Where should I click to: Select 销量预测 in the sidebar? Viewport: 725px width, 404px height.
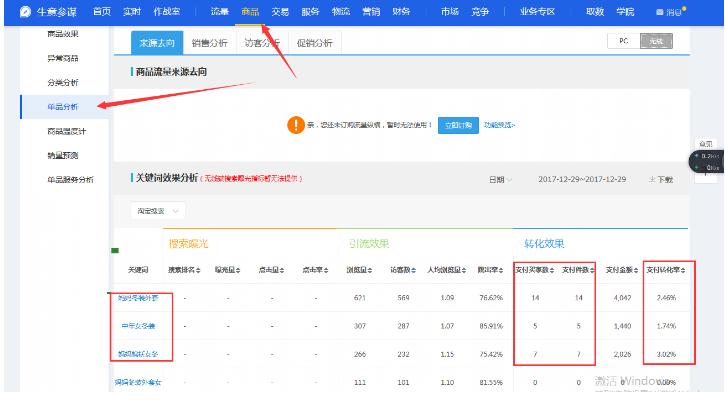(63, 155)
